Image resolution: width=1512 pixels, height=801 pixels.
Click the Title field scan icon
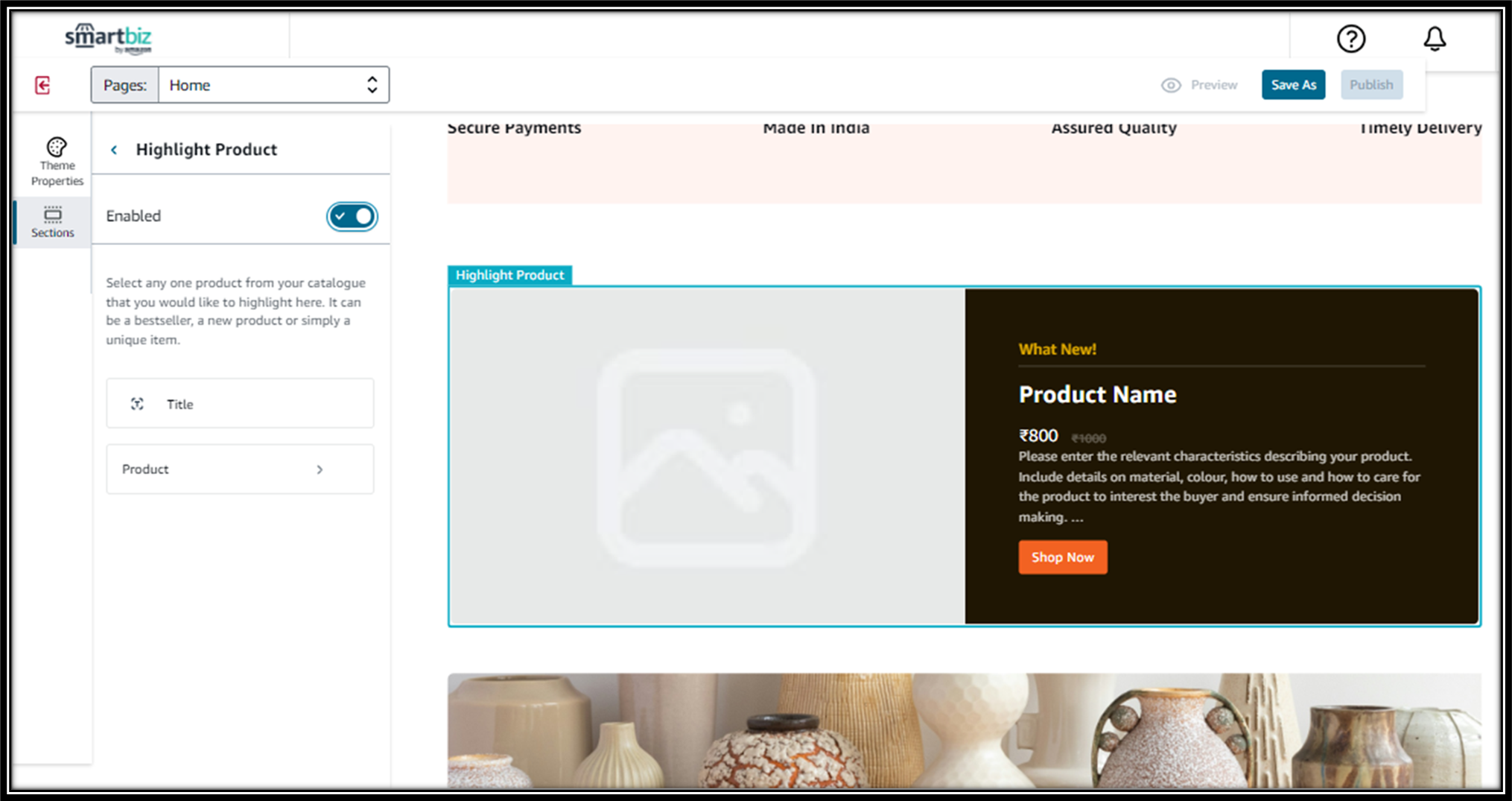137,404
